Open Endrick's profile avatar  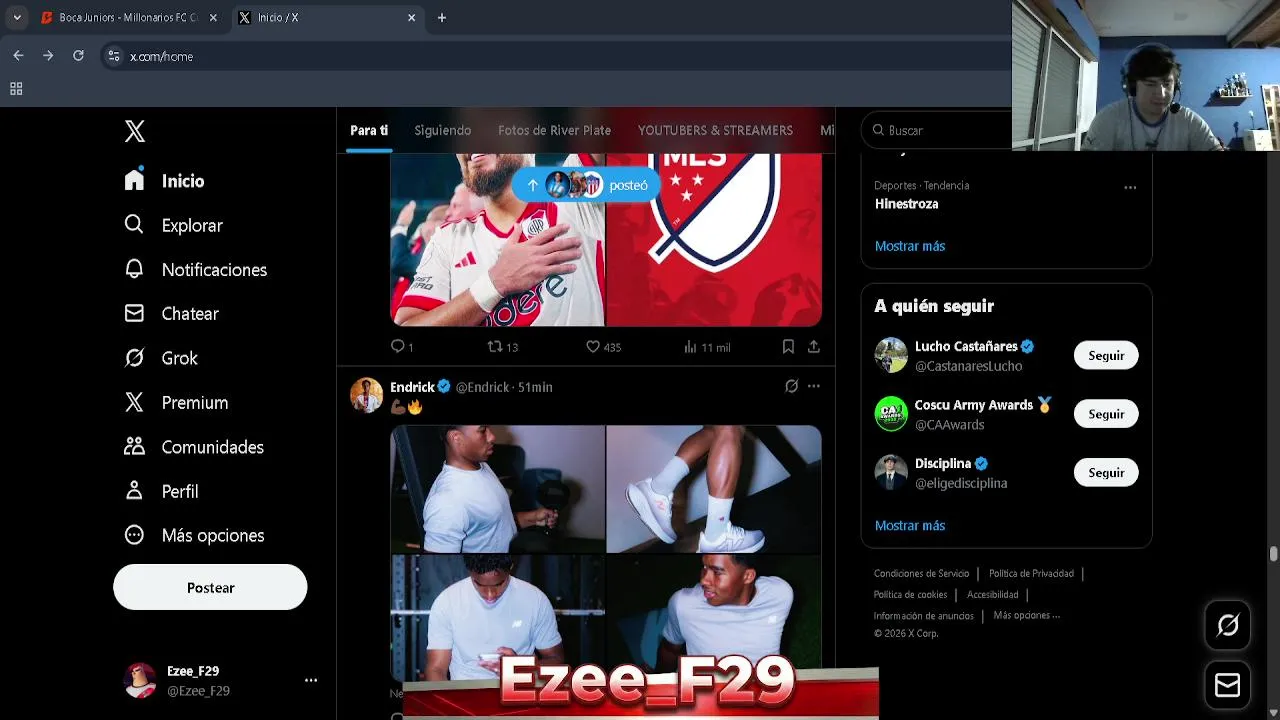click(366, 395)
